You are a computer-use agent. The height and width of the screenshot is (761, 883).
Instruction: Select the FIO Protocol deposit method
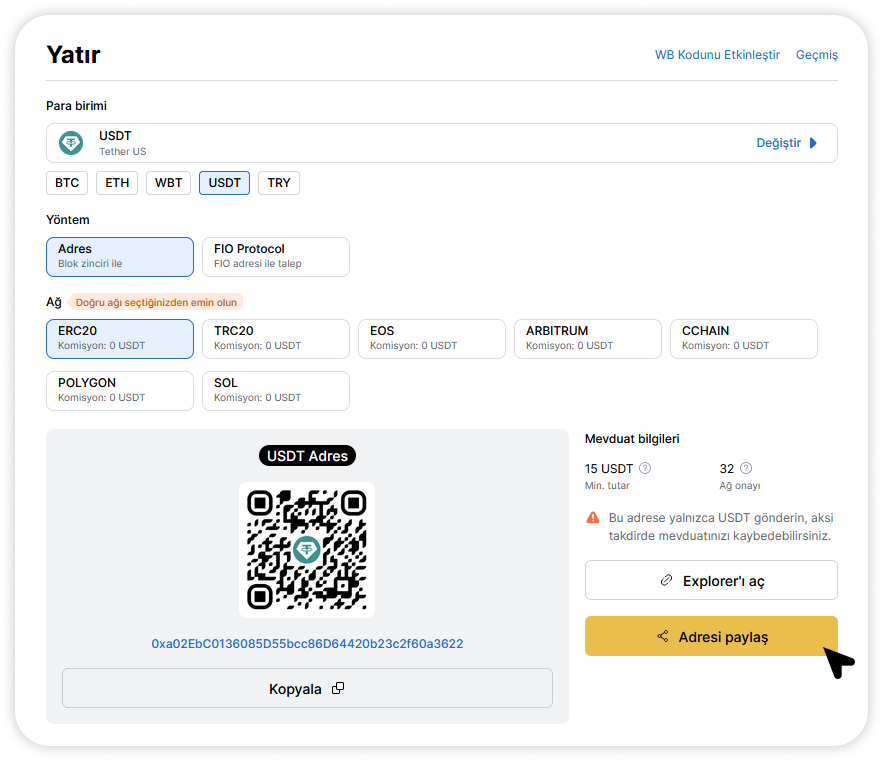coord(275,256)
